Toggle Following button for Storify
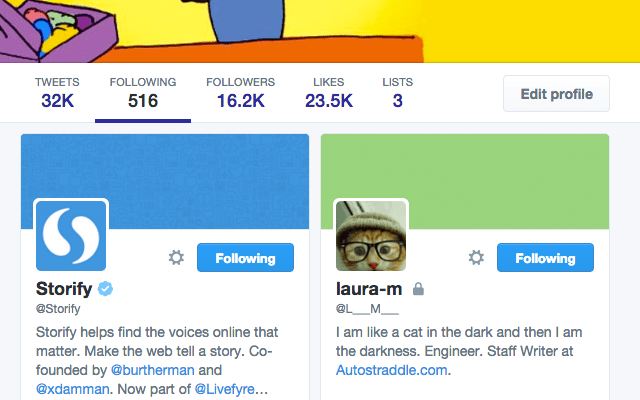This screenshot has height=400, width=640. click(245, 258)
